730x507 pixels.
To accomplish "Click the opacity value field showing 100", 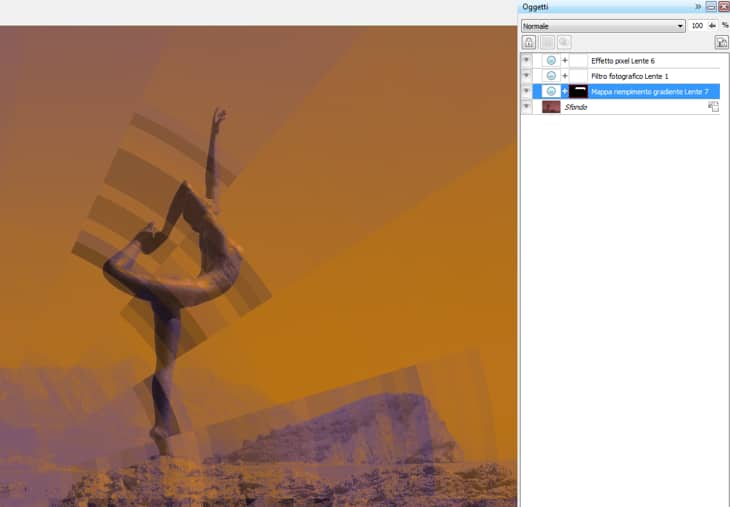I will 696,26.
